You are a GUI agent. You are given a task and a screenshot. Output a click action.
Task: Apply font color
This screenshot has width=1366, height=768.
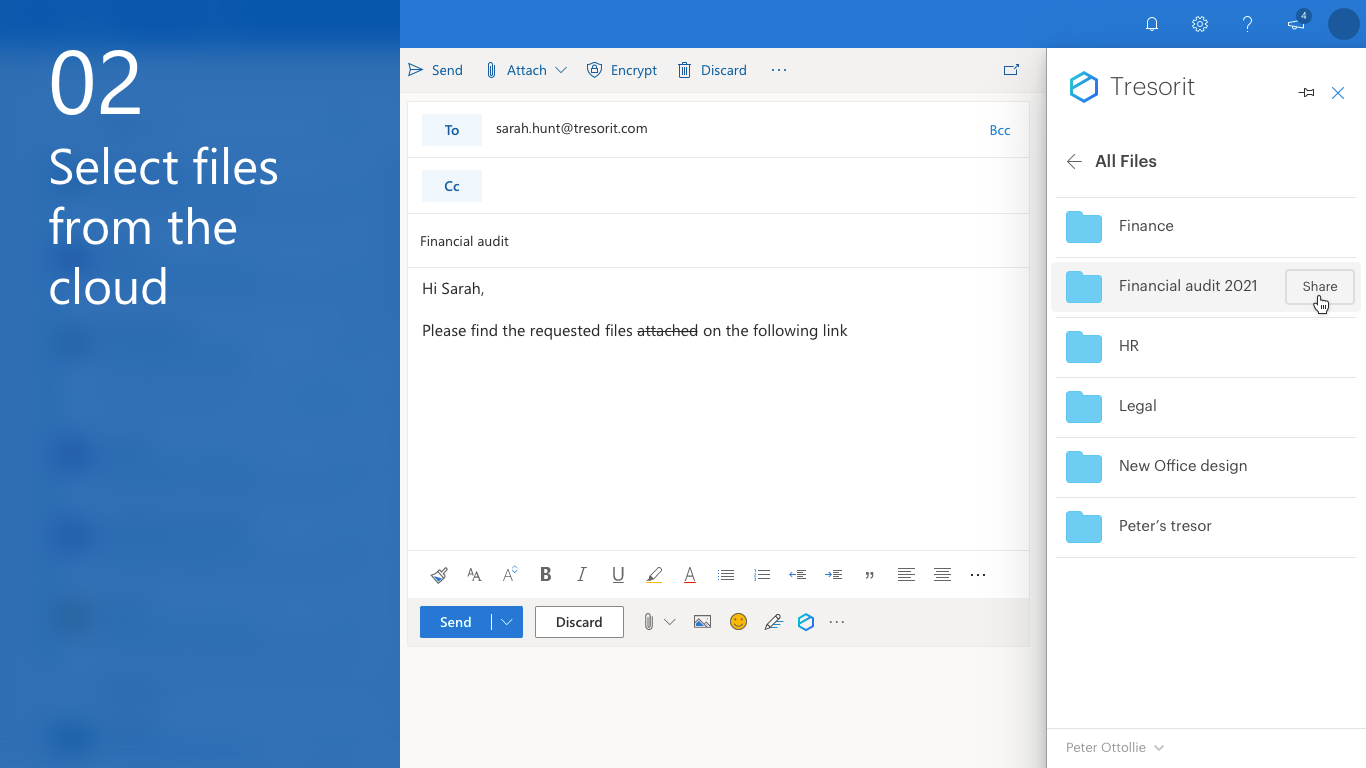click(x=690, y=575)
